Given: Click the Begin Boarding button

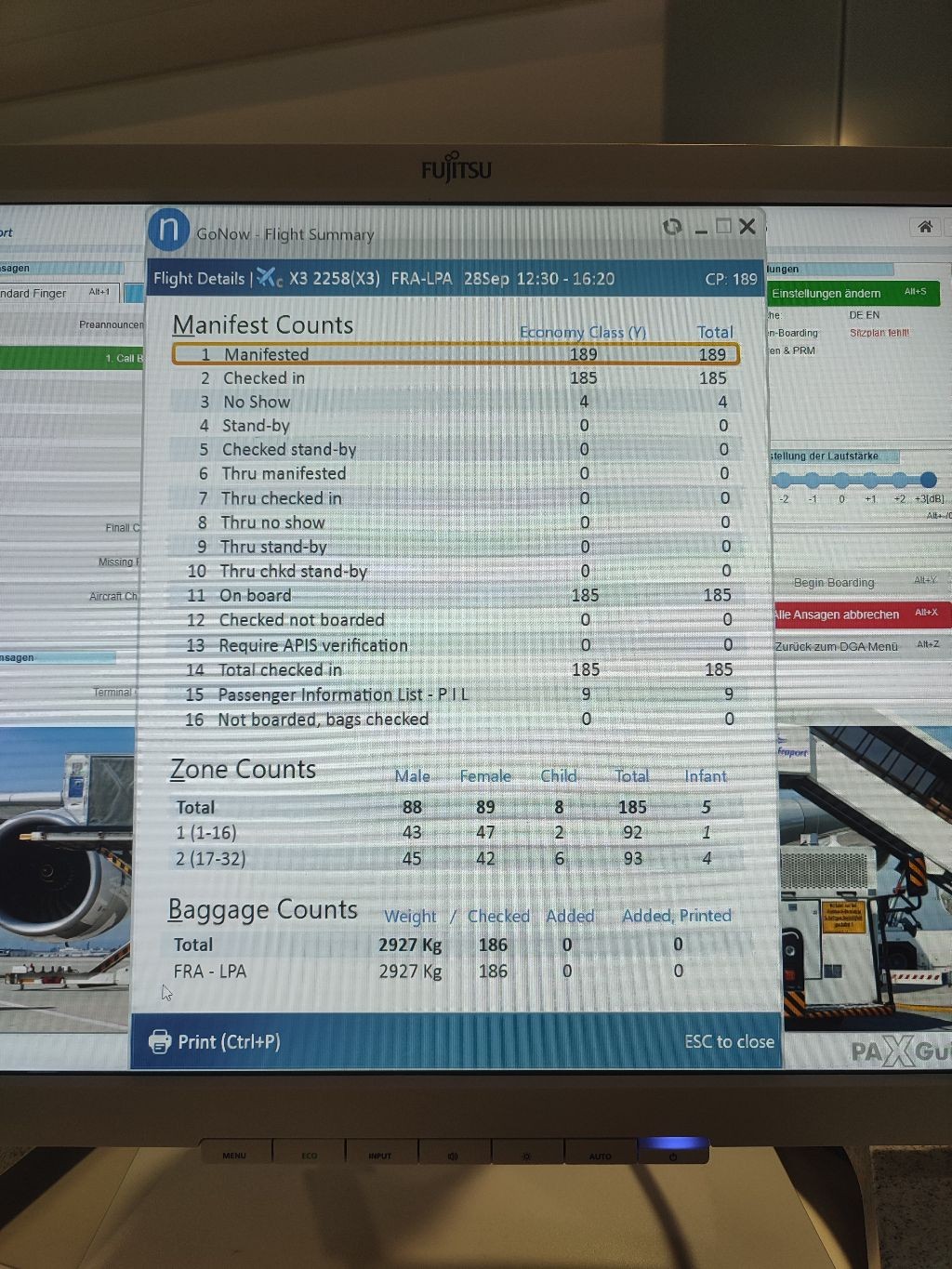Looking at the screenshot, I should [834, 583].
